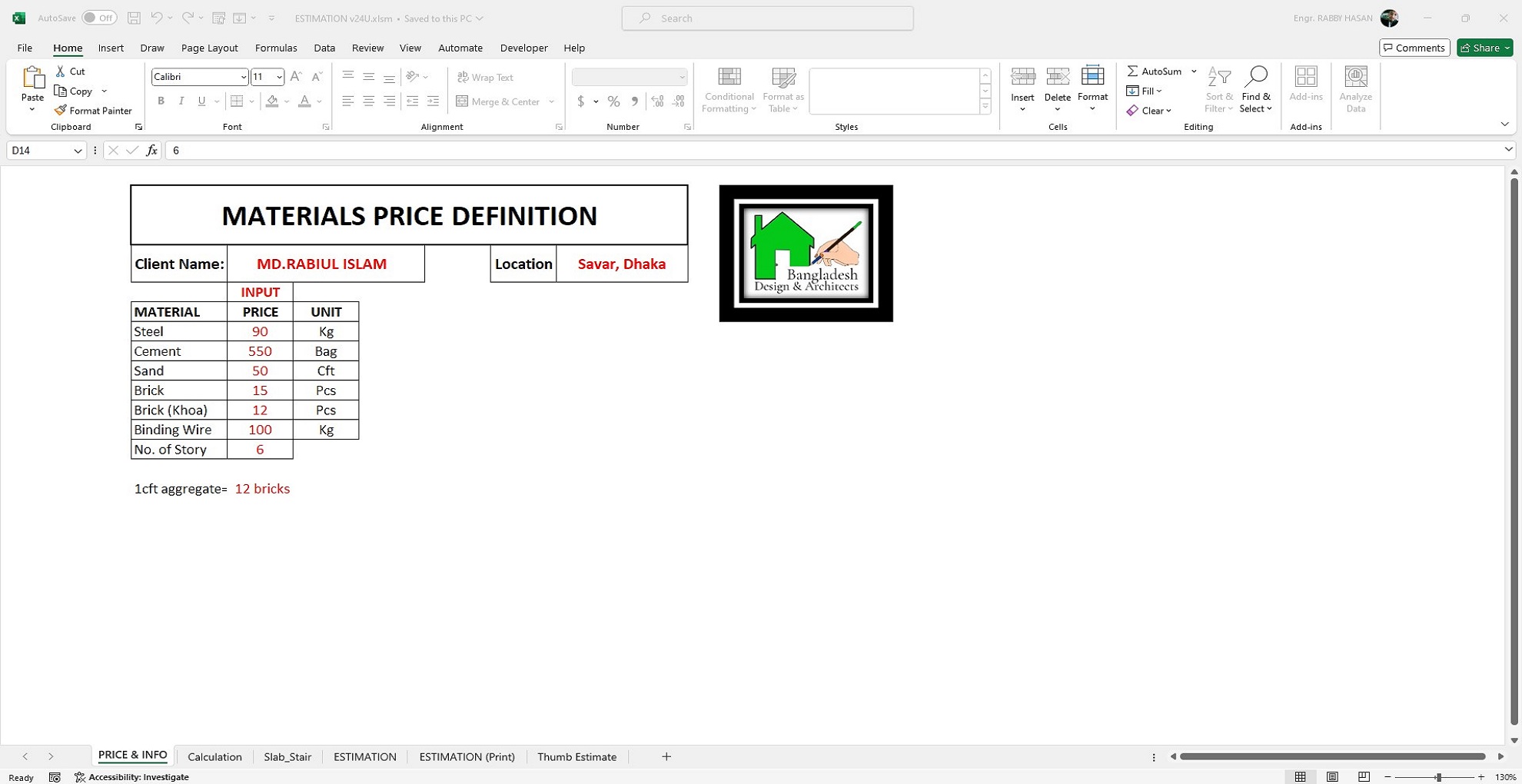
Task: Click the Insert cells icon
Action: (1022, 77)
